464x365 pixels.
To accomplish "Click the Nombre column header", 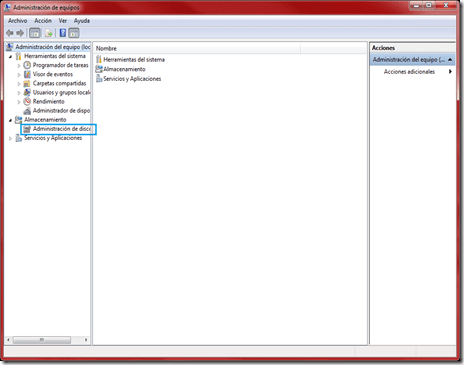I will 197,48.
